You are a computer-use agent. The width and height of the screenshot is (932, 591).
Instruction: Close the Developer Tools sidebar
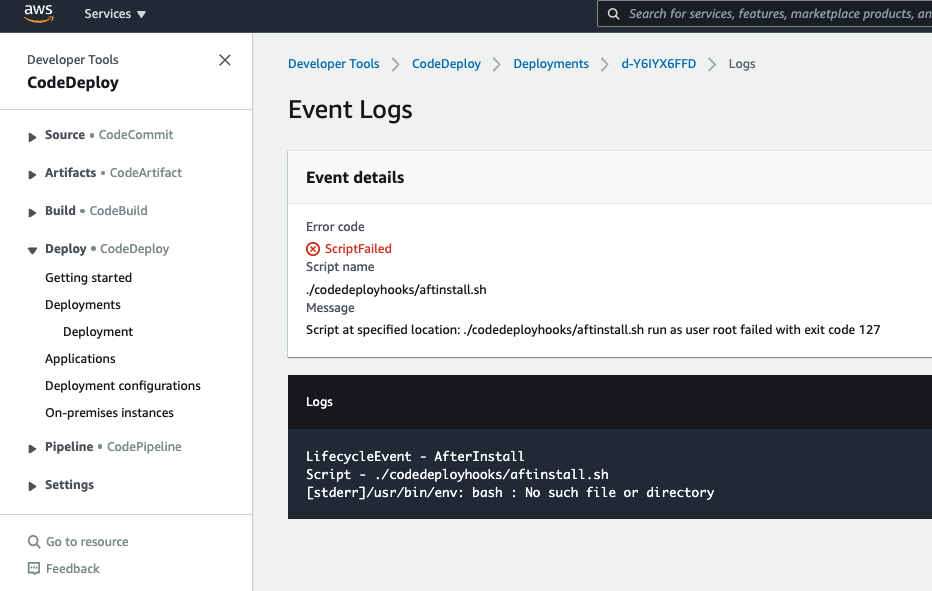tap(225, 60)
